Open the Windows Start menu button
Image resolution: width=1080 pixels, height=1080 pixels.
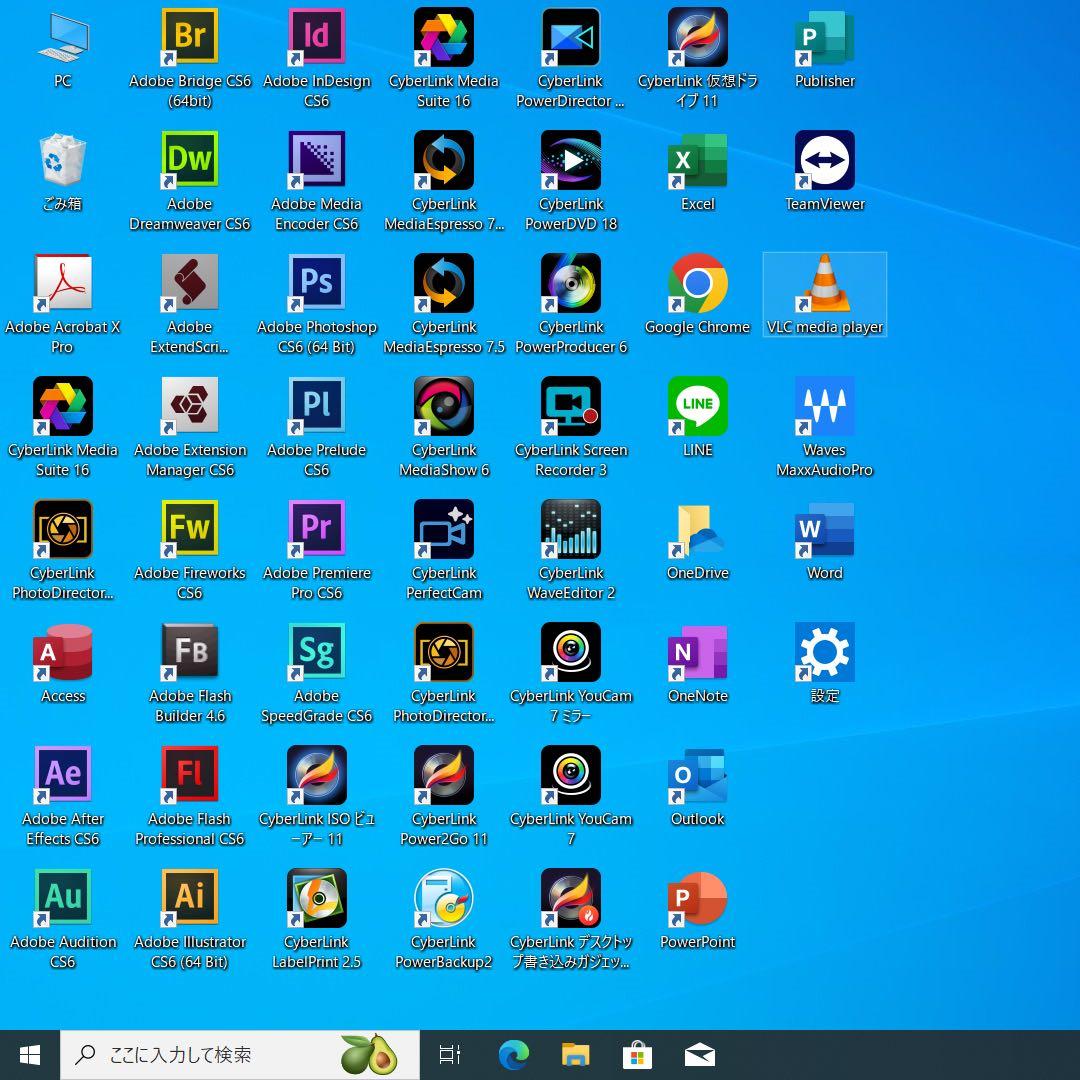30,1055
